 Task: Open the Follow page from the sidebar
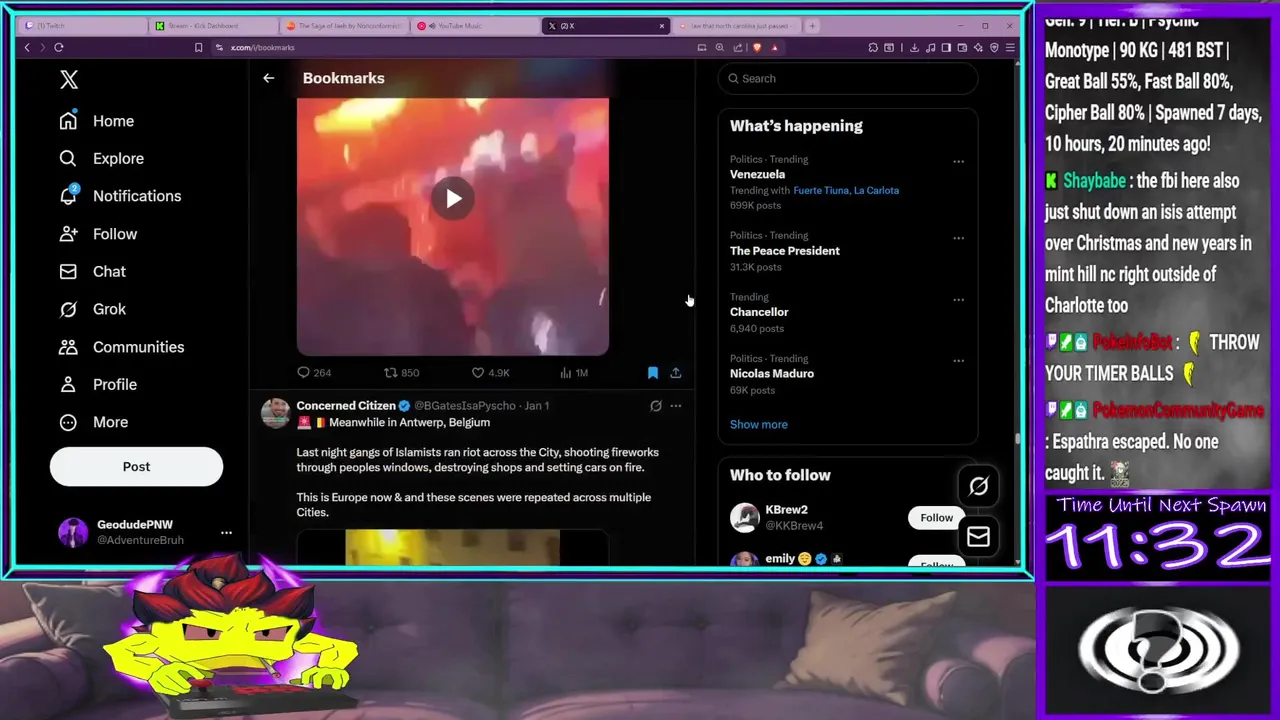point(98,234)
